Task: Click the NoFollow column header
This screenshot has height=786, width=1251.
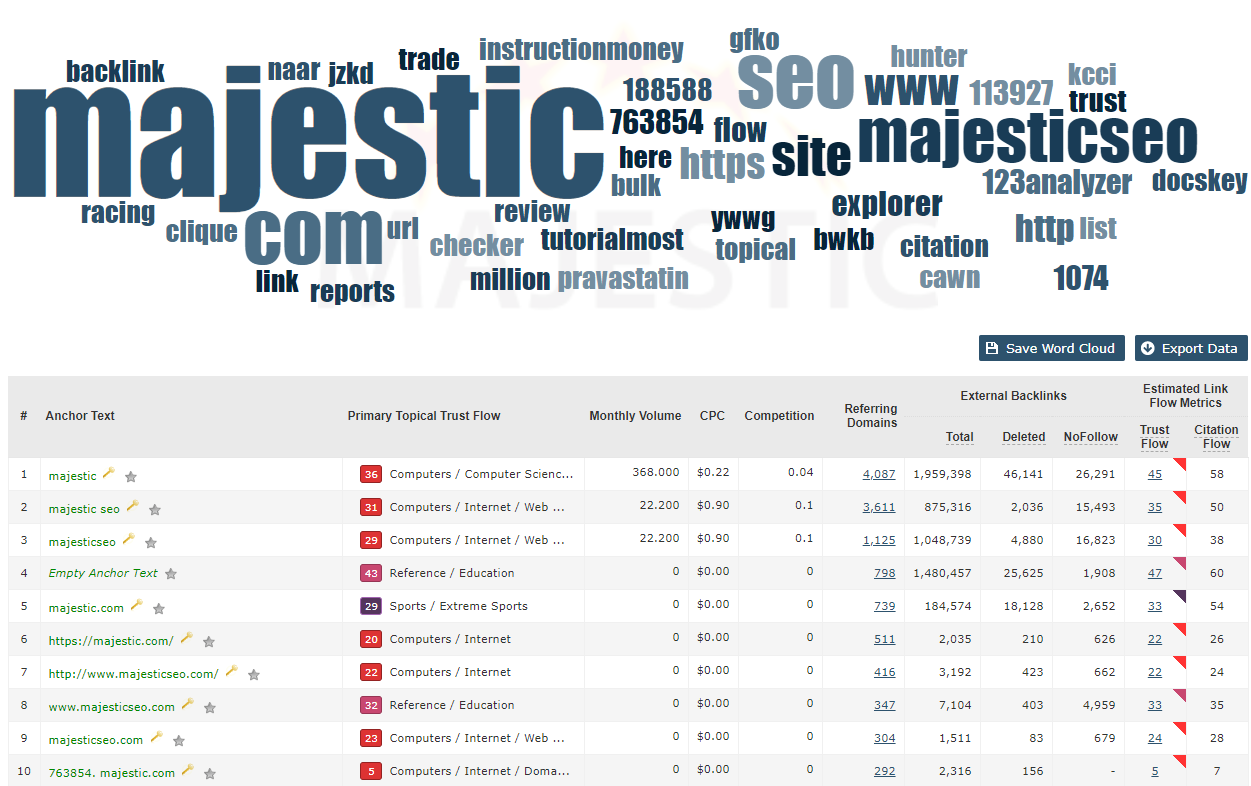Action: click(x=1090, y=437)
